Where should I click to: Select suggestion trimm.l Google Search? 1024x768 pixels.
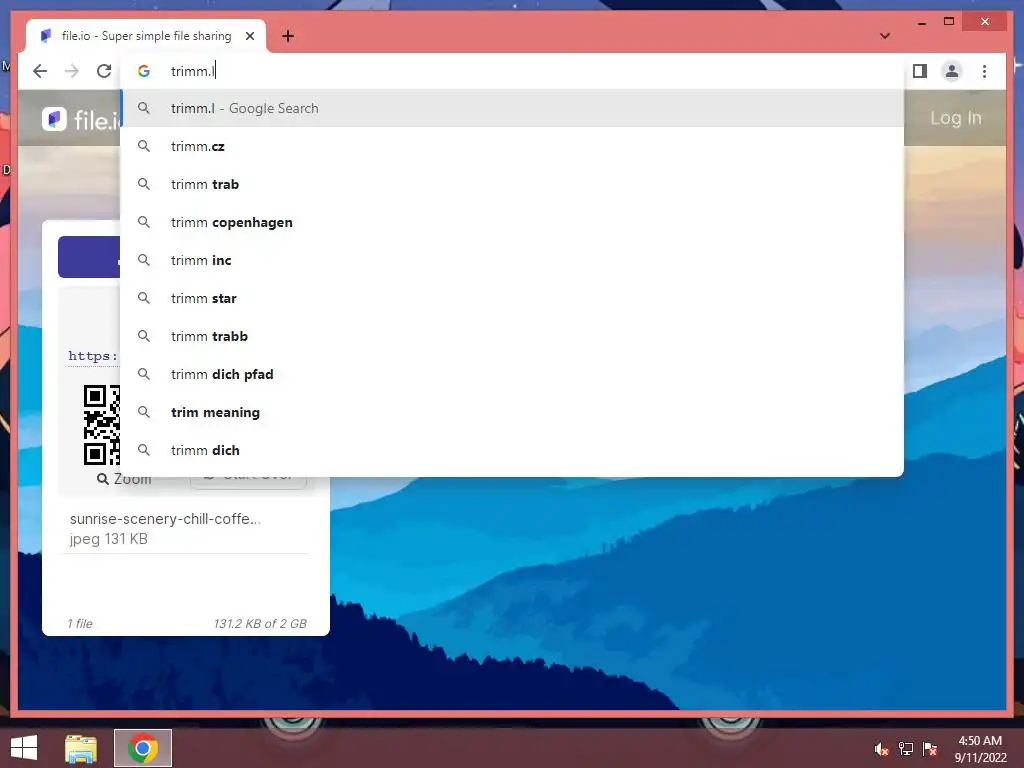513,108
